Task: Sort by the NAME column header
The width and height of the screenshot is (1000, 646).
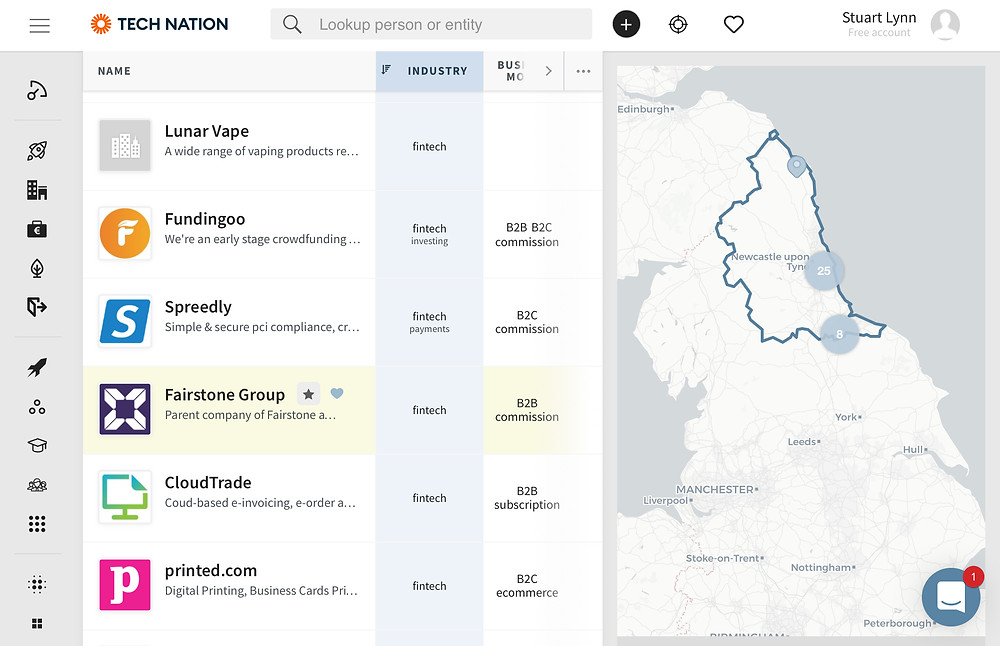Action: coord(114,71)
